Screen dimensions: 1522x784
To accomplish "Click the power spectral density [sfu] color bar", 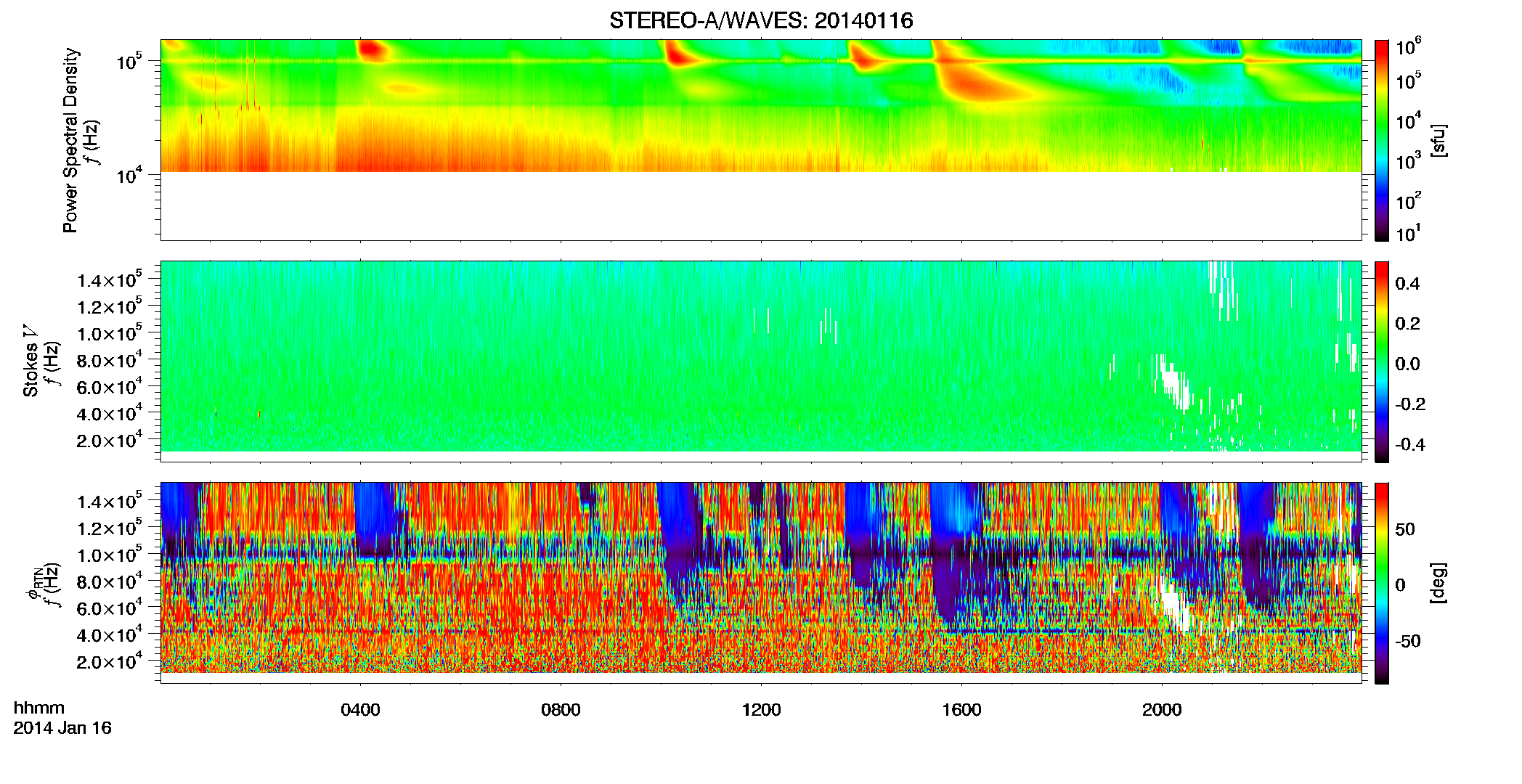I will tap(1382, 140).
